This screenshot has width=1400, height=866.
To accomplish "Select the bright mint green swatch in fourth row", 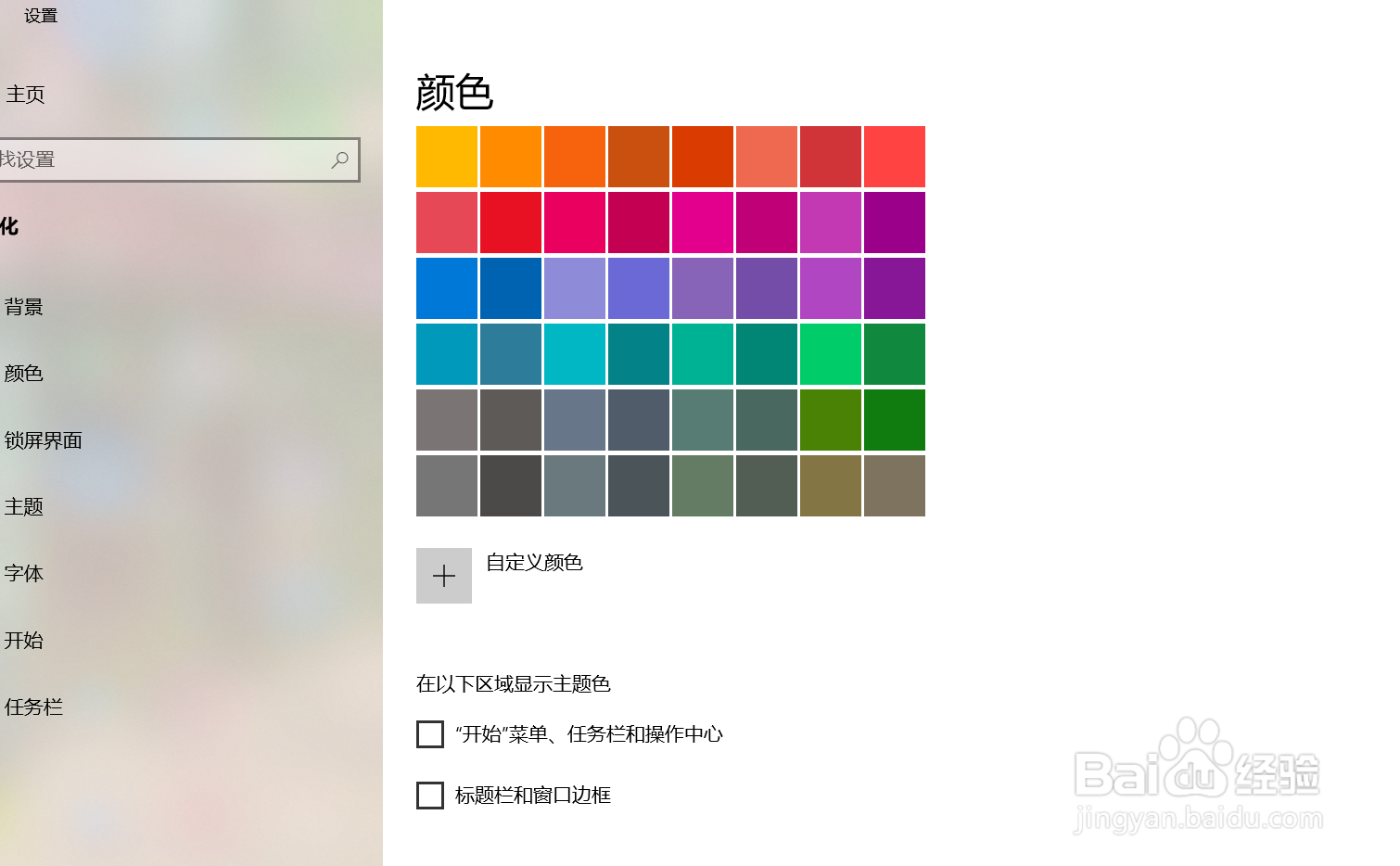I will tap(831, 354).
